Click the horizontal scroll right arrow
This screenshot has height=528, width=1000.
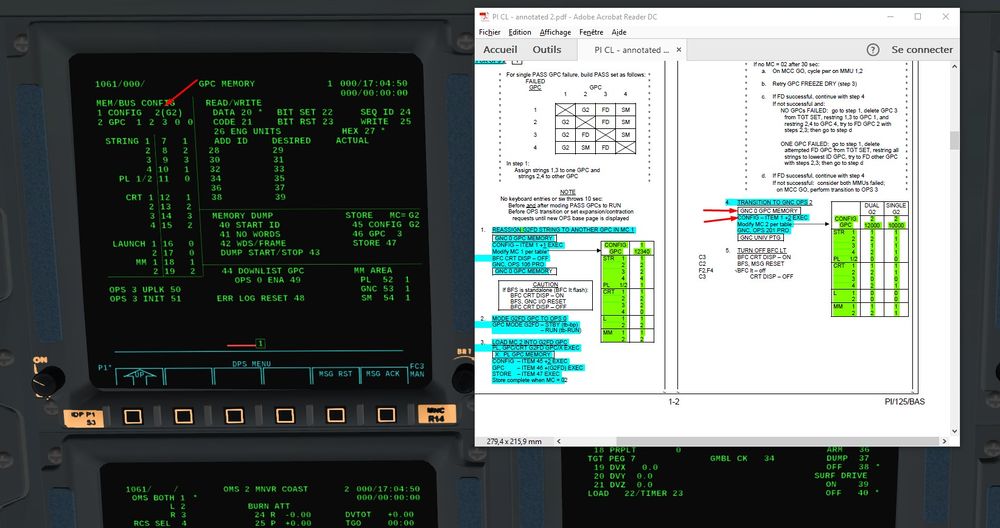945,441
